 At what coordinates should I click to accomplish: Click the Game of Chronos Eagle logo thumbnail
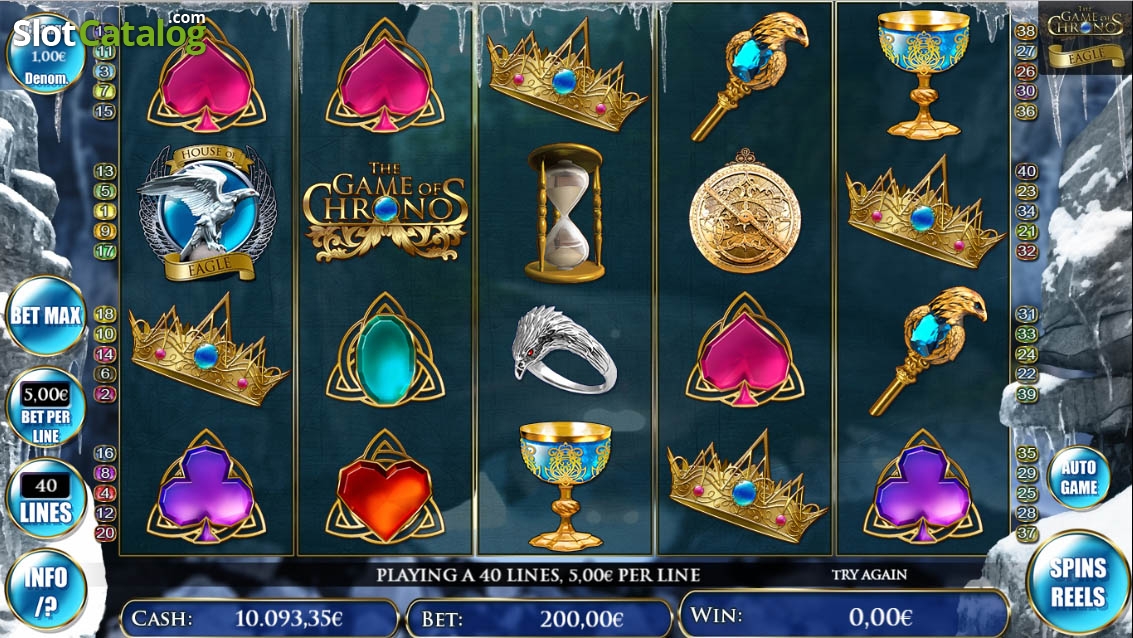tap(1085, 38)
